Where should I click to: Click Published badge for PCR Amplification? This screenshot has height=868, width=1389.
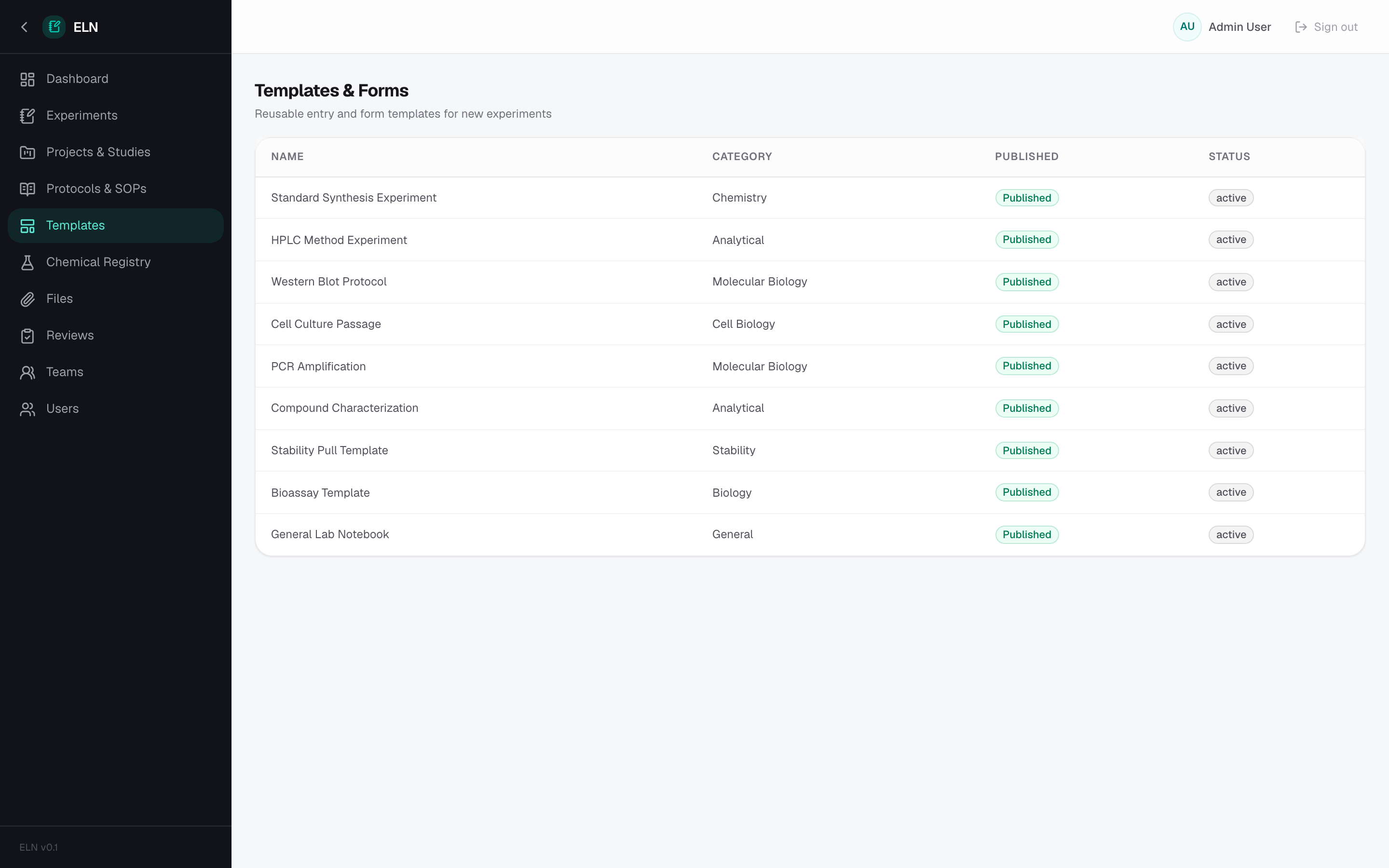(x=1027, y=366)
